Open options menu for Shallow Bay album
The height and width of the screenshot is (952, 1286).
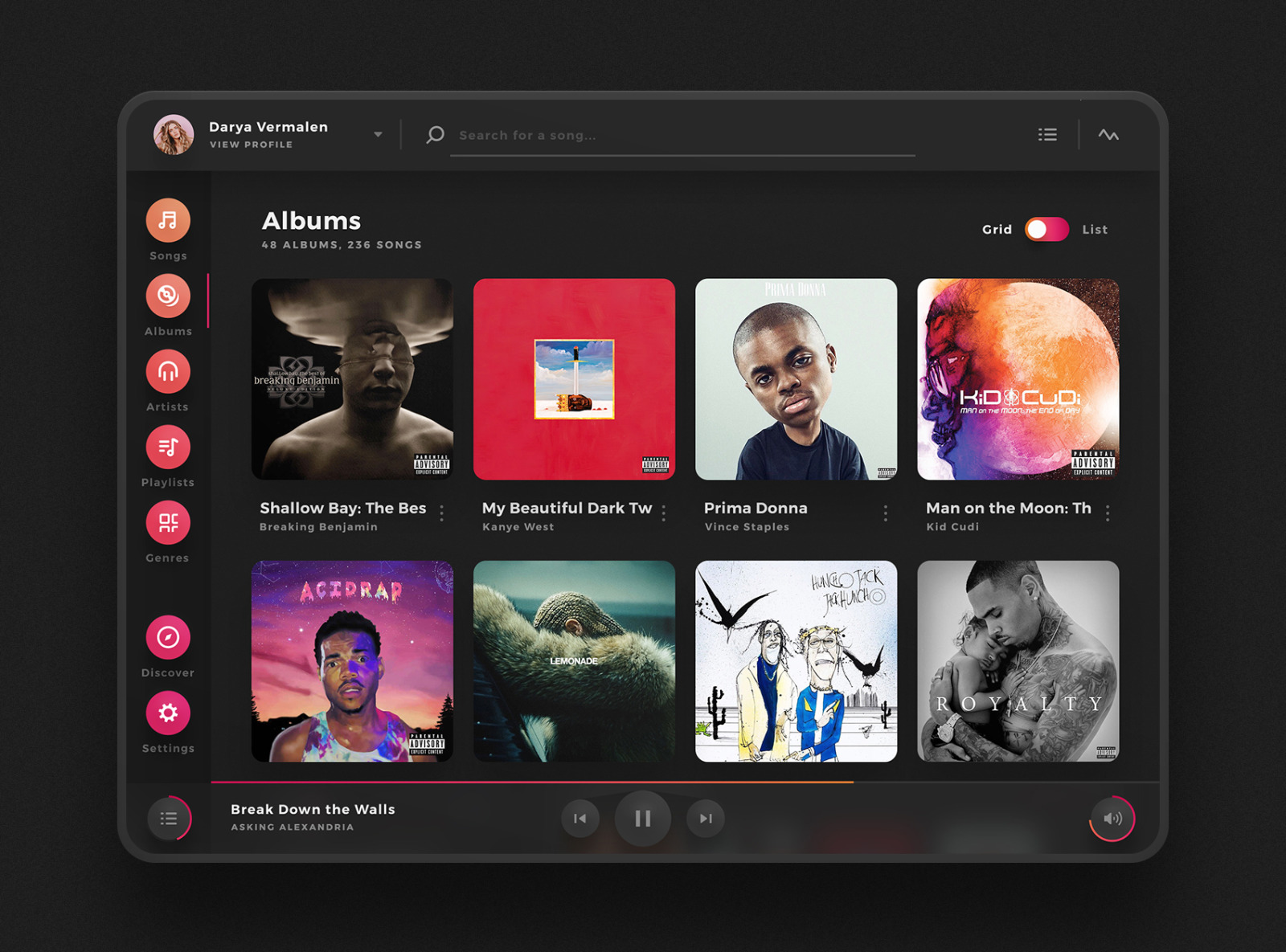[441, 513]
